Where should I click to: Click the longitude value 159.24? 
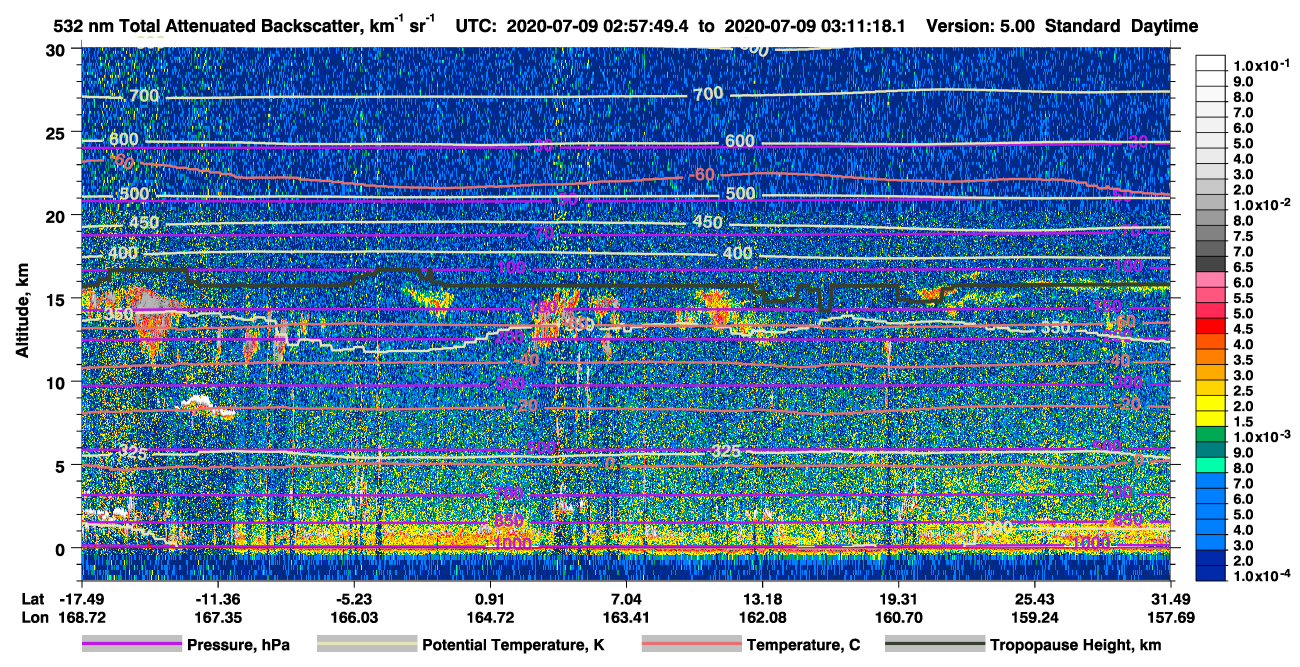click(x=1035, y=617)
